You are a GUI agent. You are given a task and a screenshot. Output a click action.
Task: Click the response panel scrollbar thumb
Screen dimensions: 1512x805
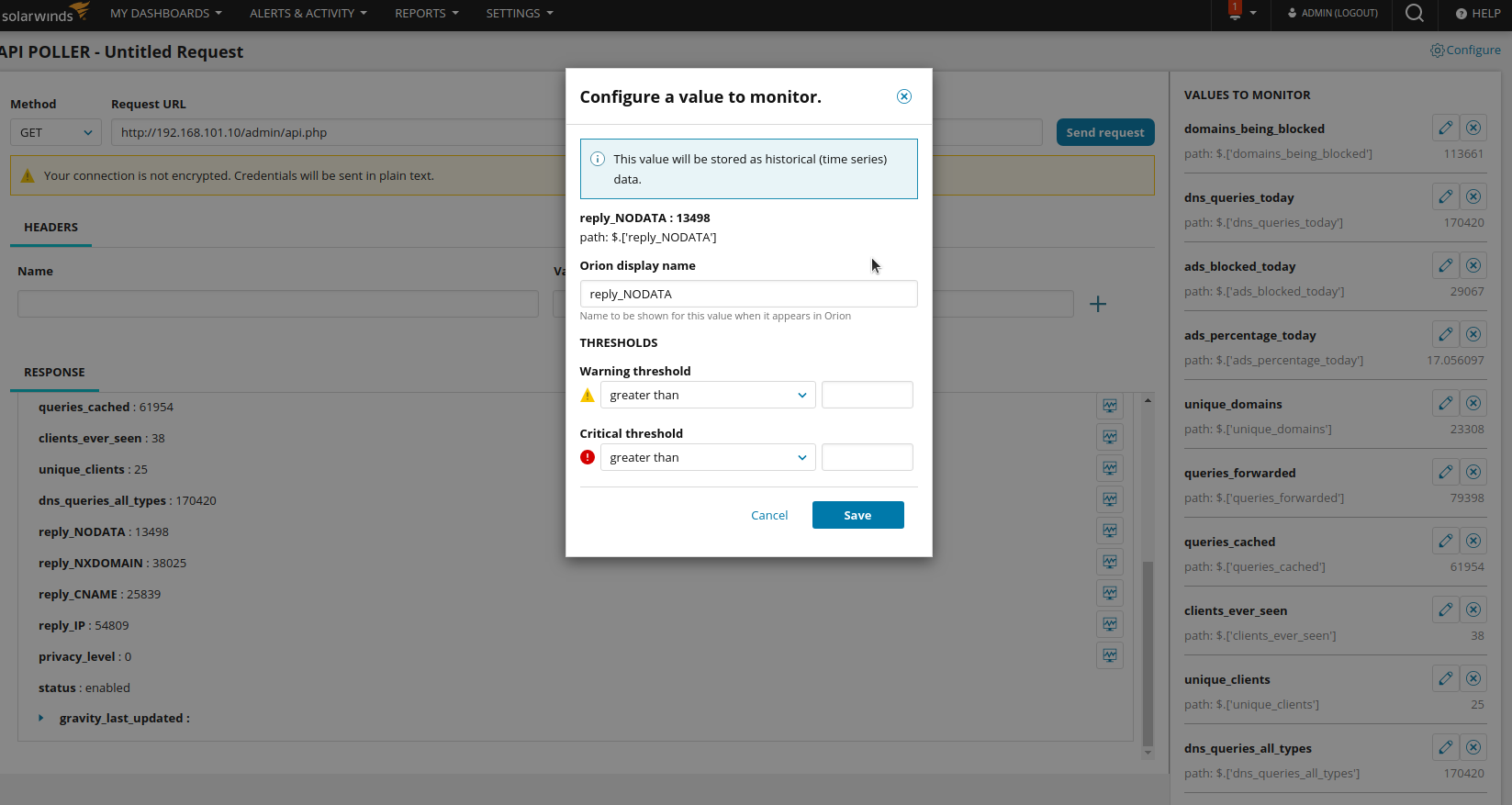pos(1148,653)
